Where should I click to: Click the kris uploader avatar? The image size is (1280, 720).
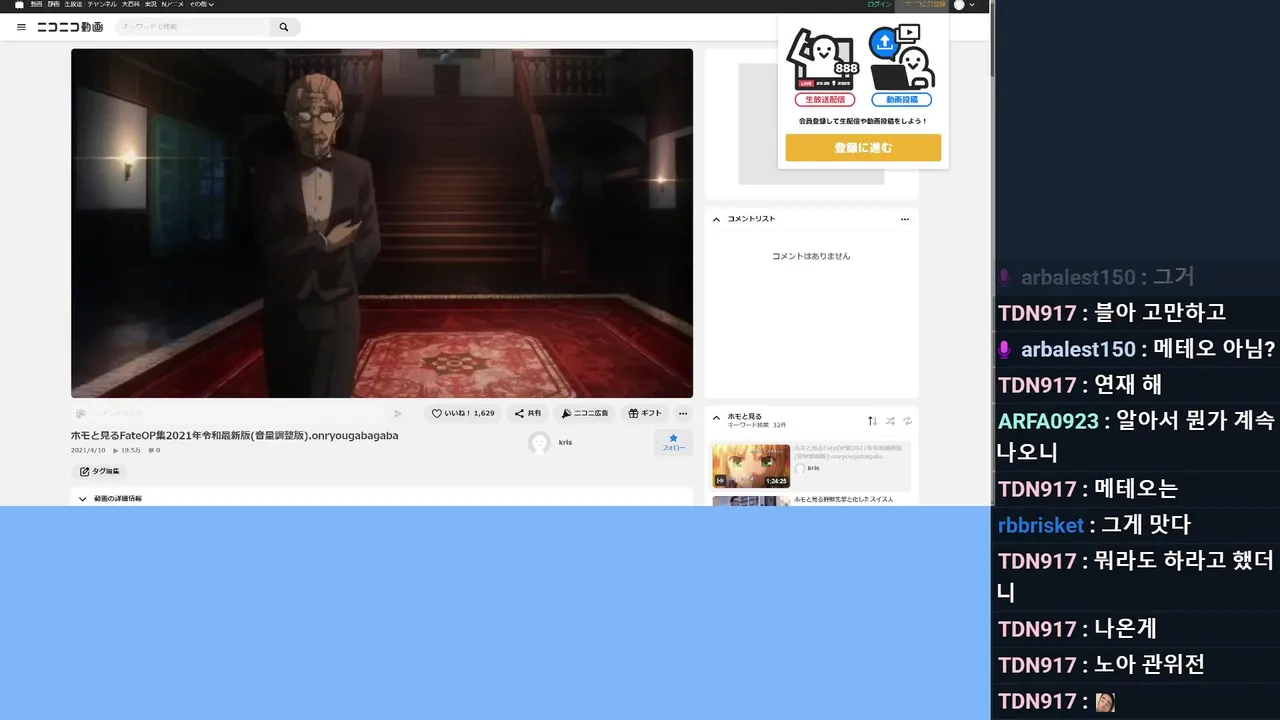pyautogui.click(x=540, y=443)
